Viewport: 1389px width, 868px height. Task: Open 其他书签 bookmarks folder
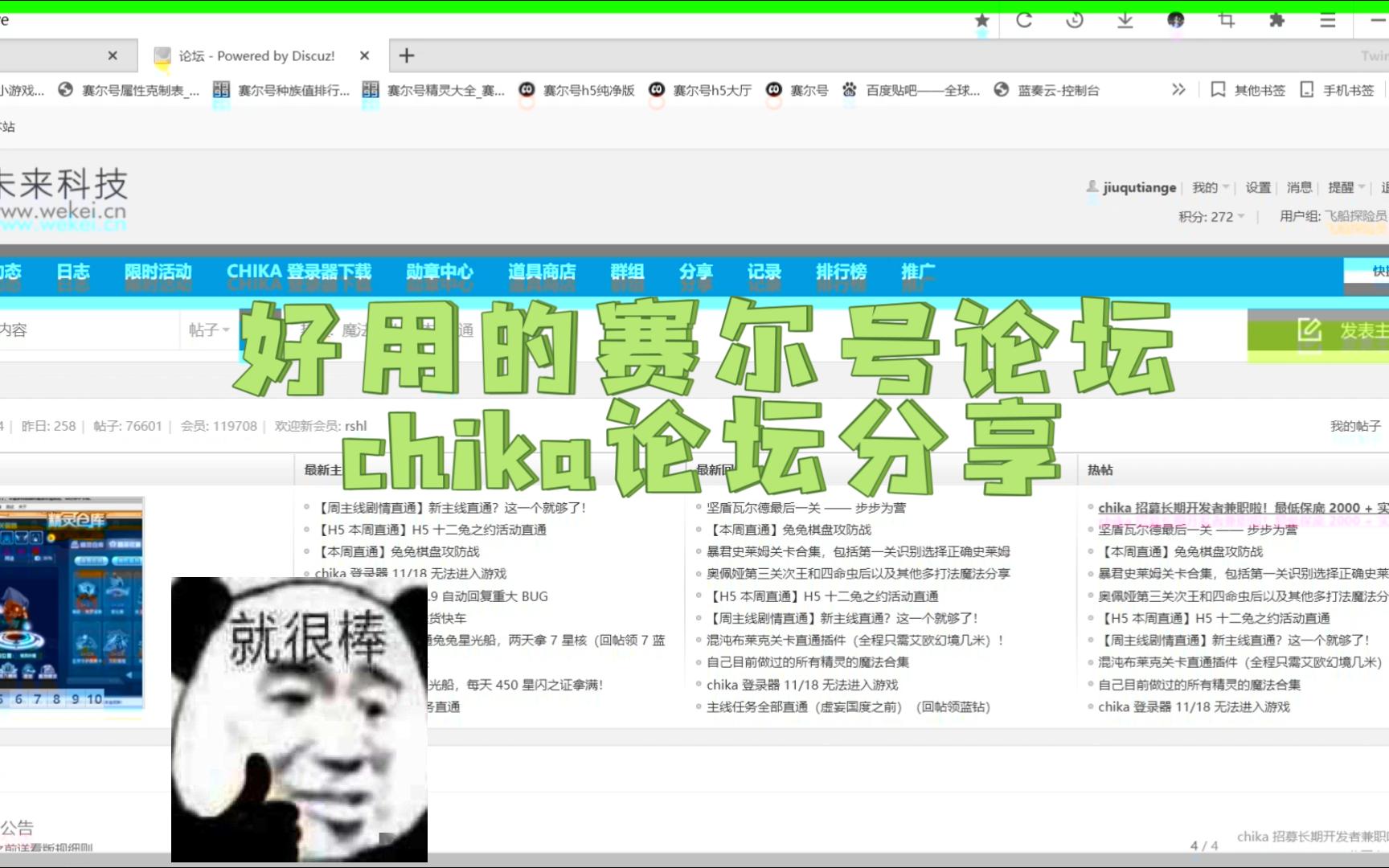coord(1248,90)
